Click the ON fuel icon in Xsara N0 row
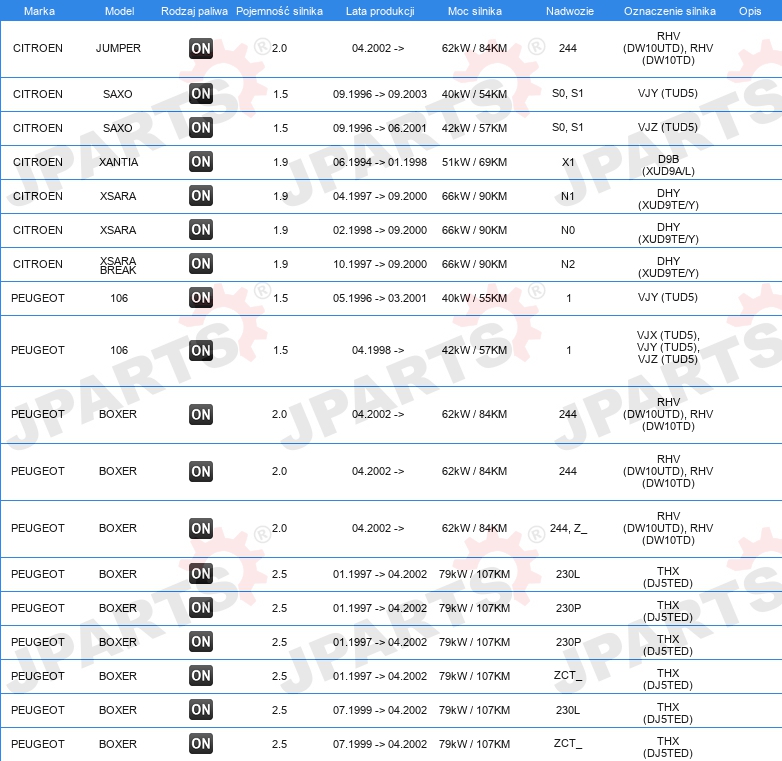 click(x=201, y=229)
